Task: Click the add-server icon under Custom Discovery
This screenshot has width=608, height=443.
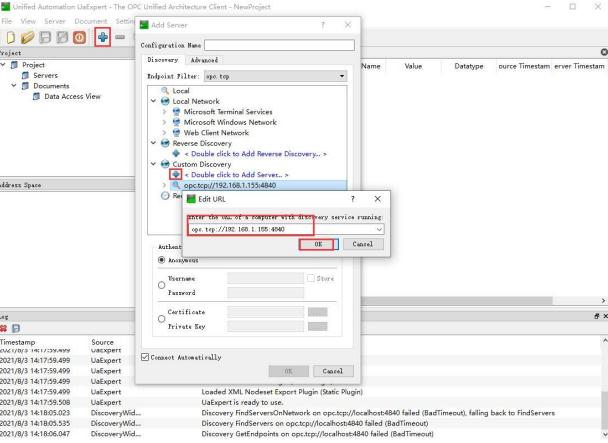Action: click(x=176, y=174)
